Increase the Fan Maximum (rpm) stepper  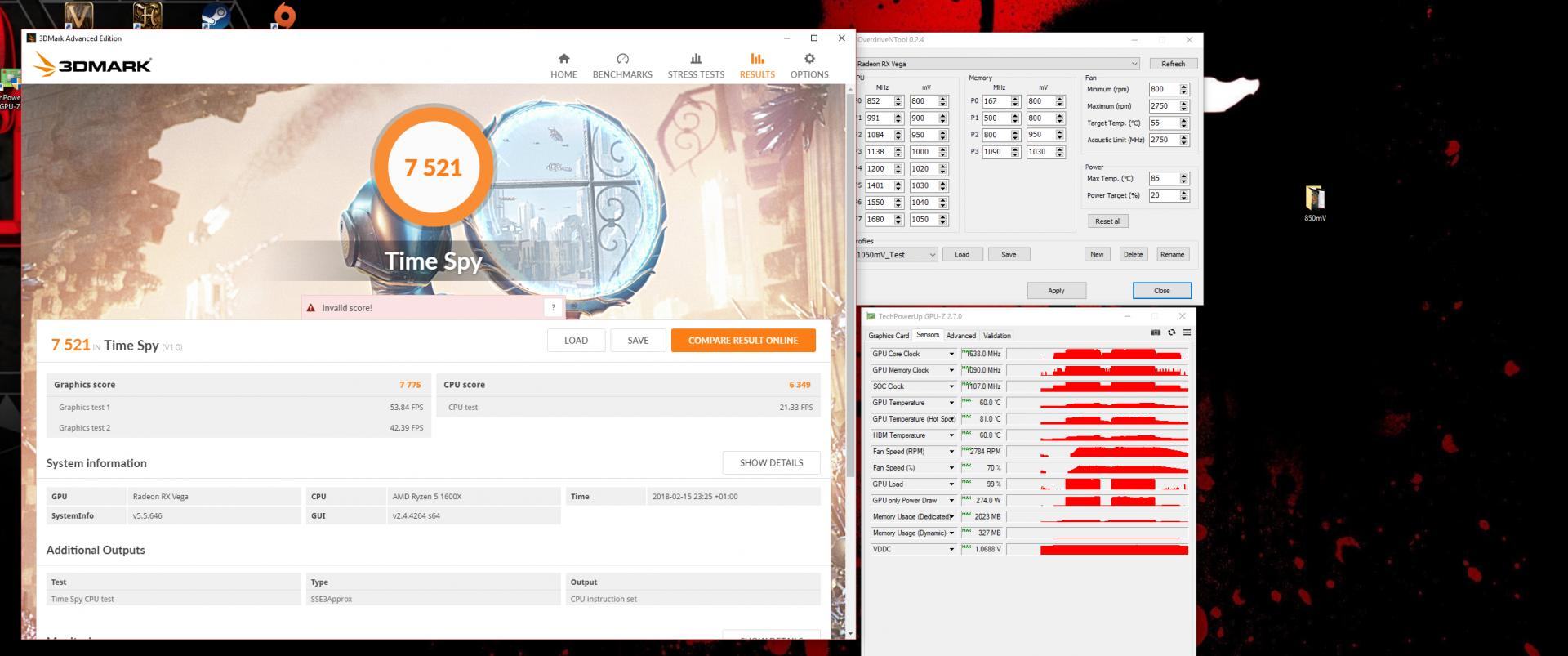(1184, 104)
